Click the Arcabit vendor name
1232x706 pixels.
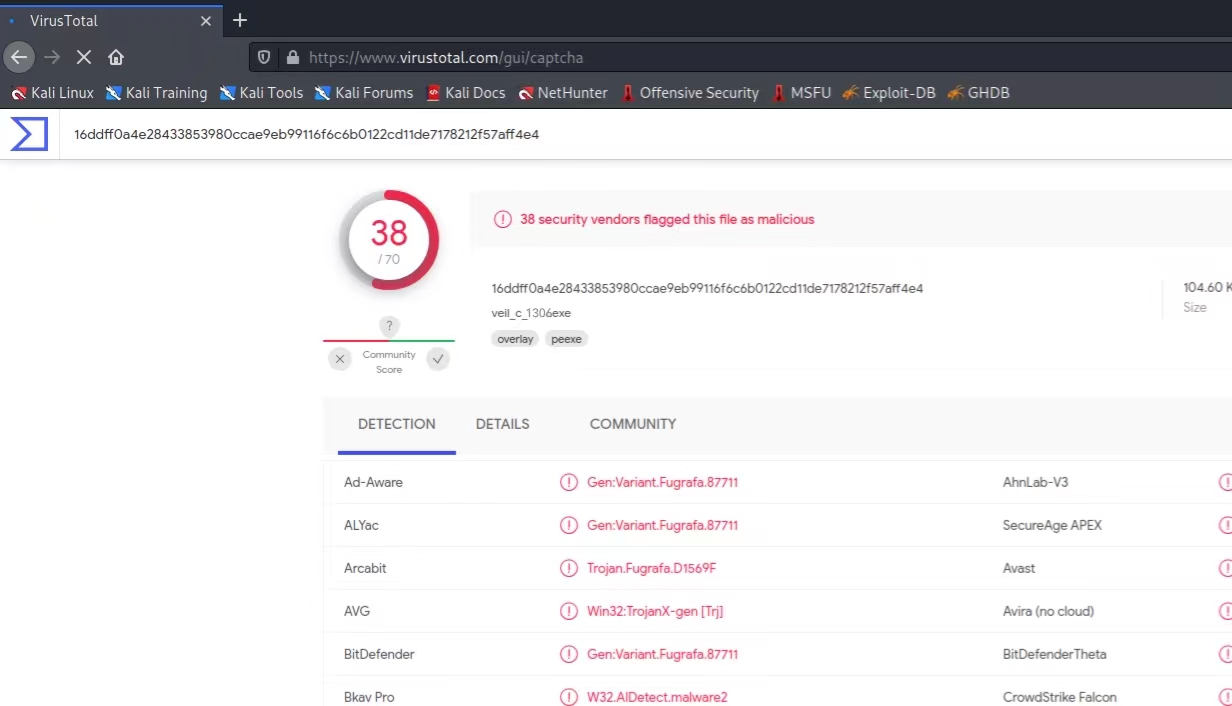[x=365, y=568]
